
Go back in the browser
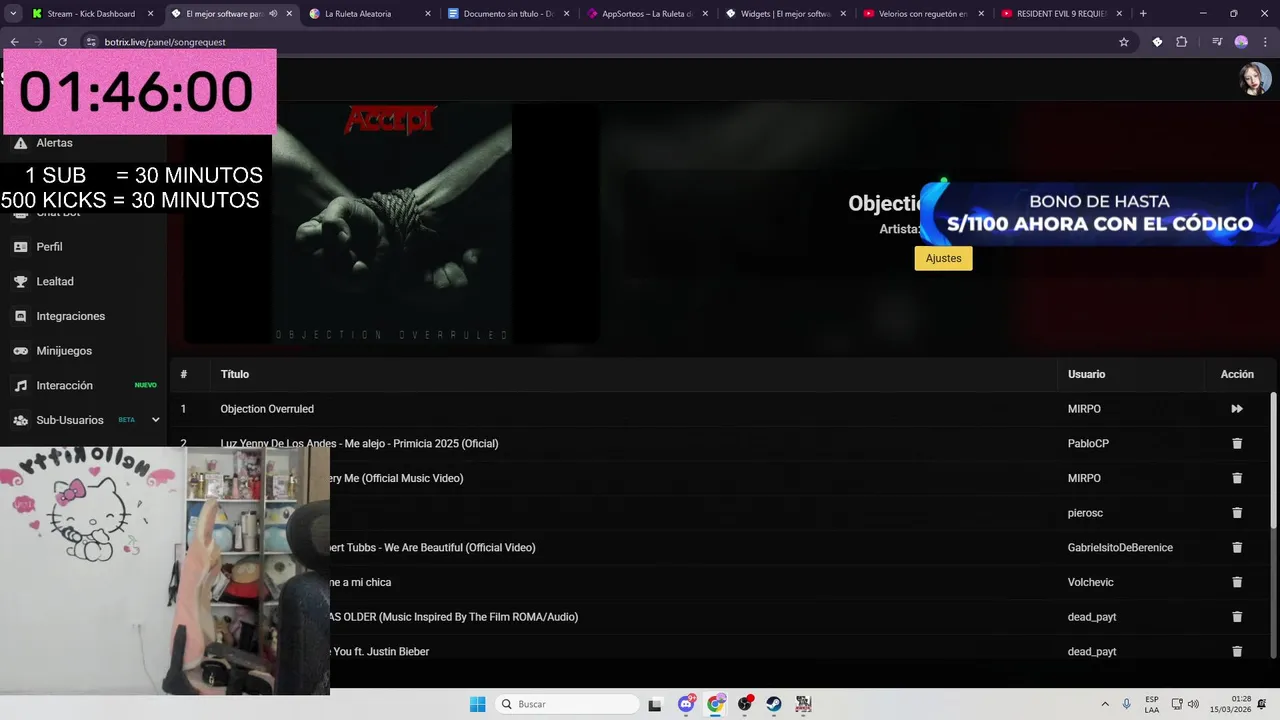click(x=14, y=42)
